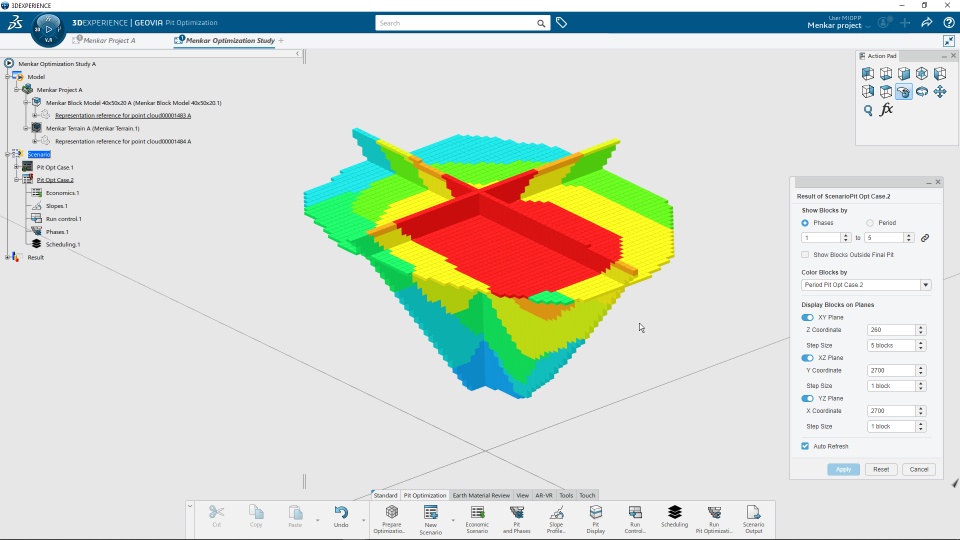Open the Economic Scenario tool
Screen dimensions: 960x540
(477, 519)
